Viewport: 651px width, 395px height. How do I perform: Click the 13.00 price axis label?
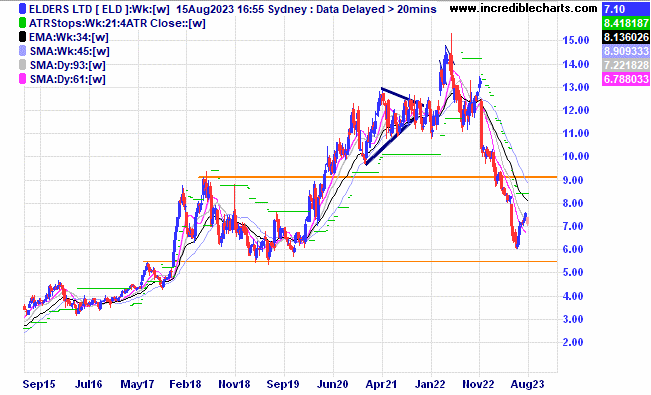pyautogui.click(x=576, y=87)
